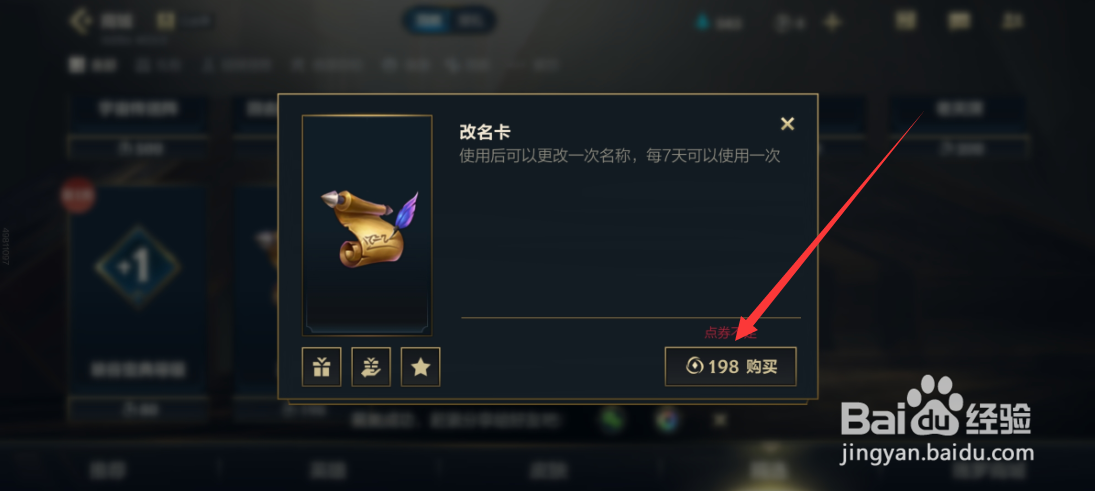Click the star favorite icon
The image size is (1095, 491).
tap(420, 367)
